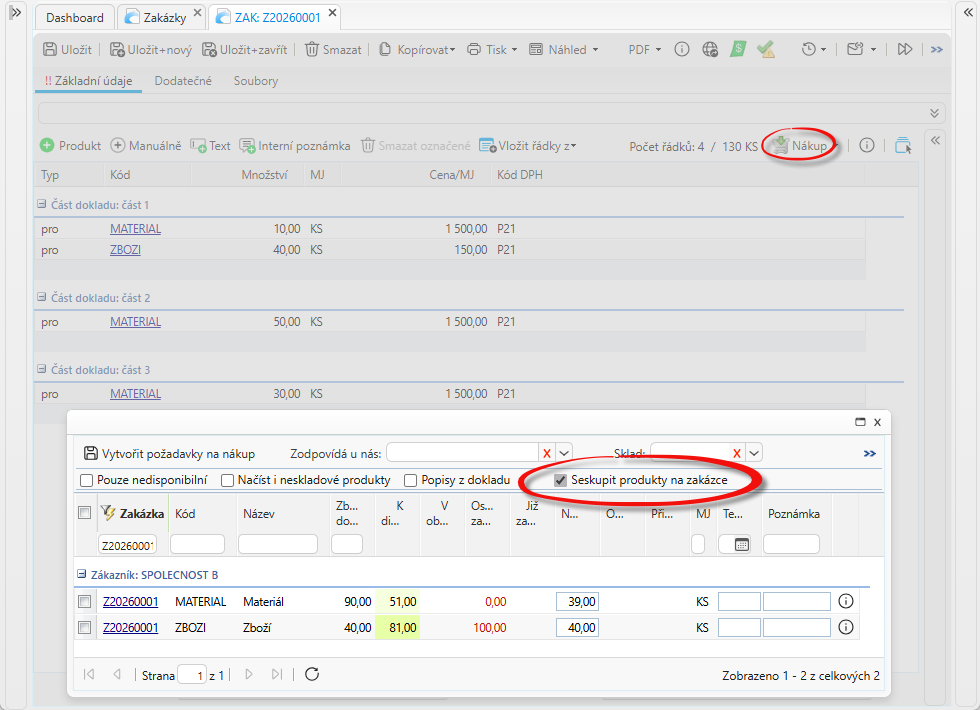This screenshot has width=980, height=710.
Task: Open the Zodpovídá u nás dropdown arrow
Action: (563, 453)
